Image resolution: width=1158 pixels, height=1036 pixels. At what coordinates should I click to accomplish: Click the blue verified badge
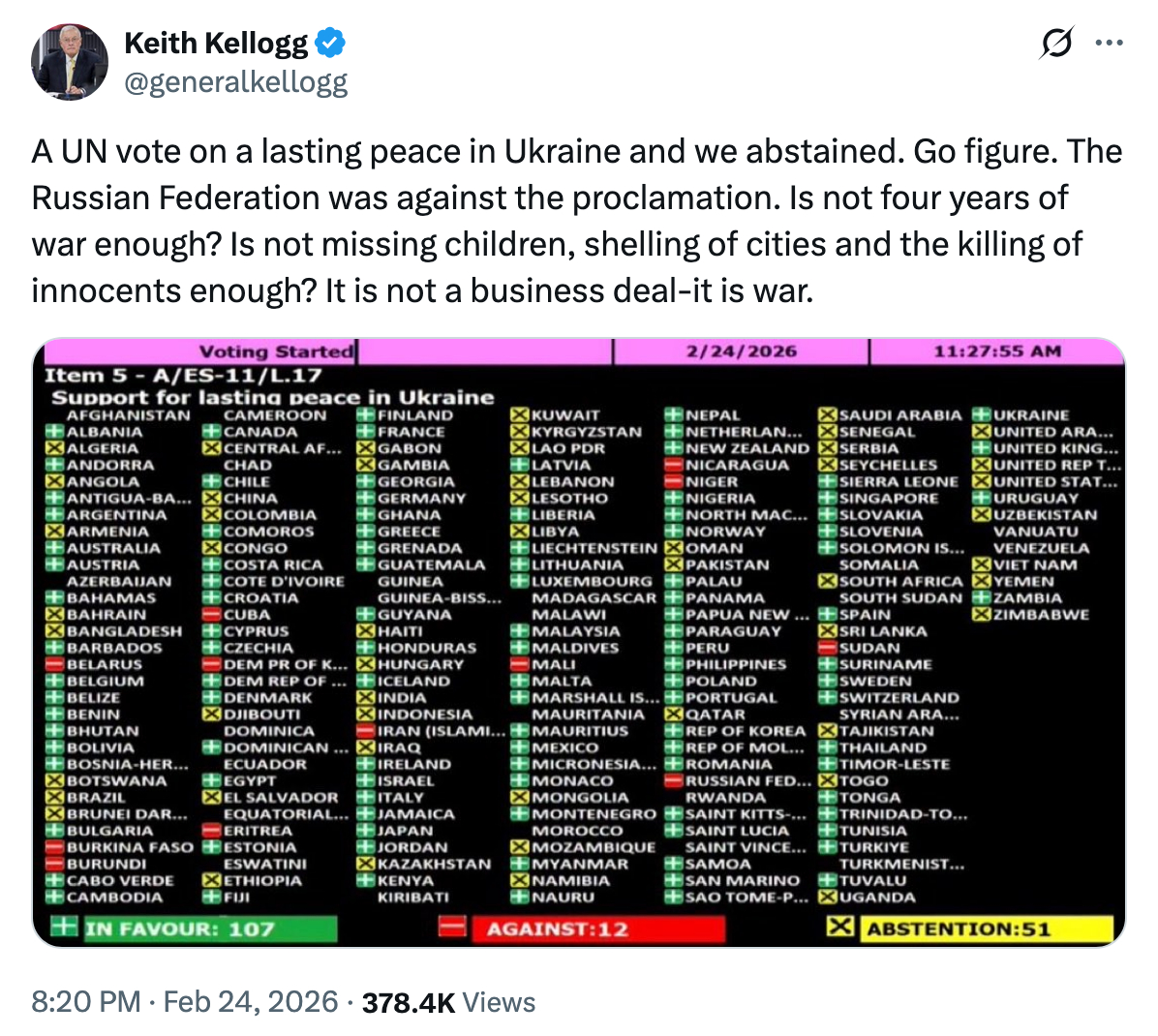point(331,43)
